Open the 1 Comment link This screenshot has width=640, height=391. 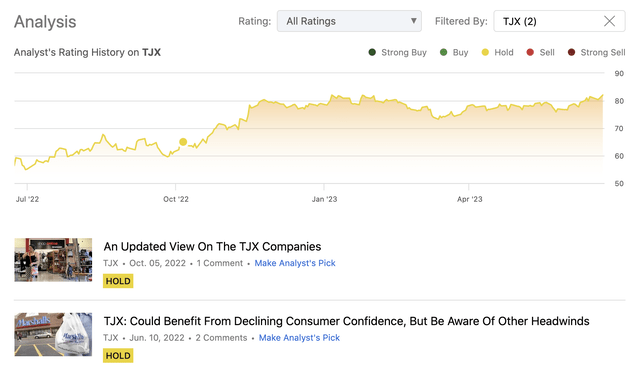coord(220,263)
